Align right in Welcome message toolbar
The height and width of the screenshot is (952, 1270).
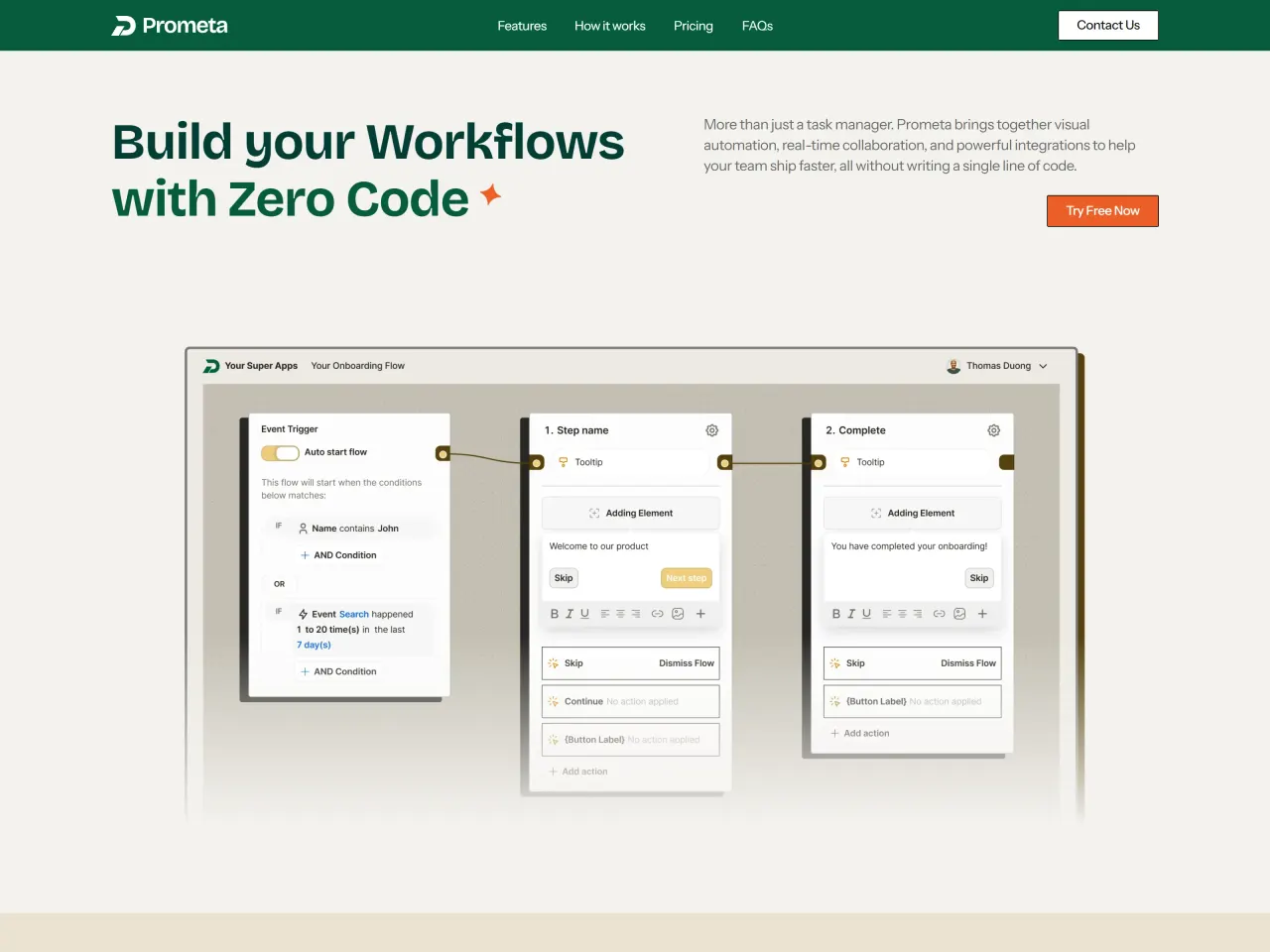[x=636, y=614]
